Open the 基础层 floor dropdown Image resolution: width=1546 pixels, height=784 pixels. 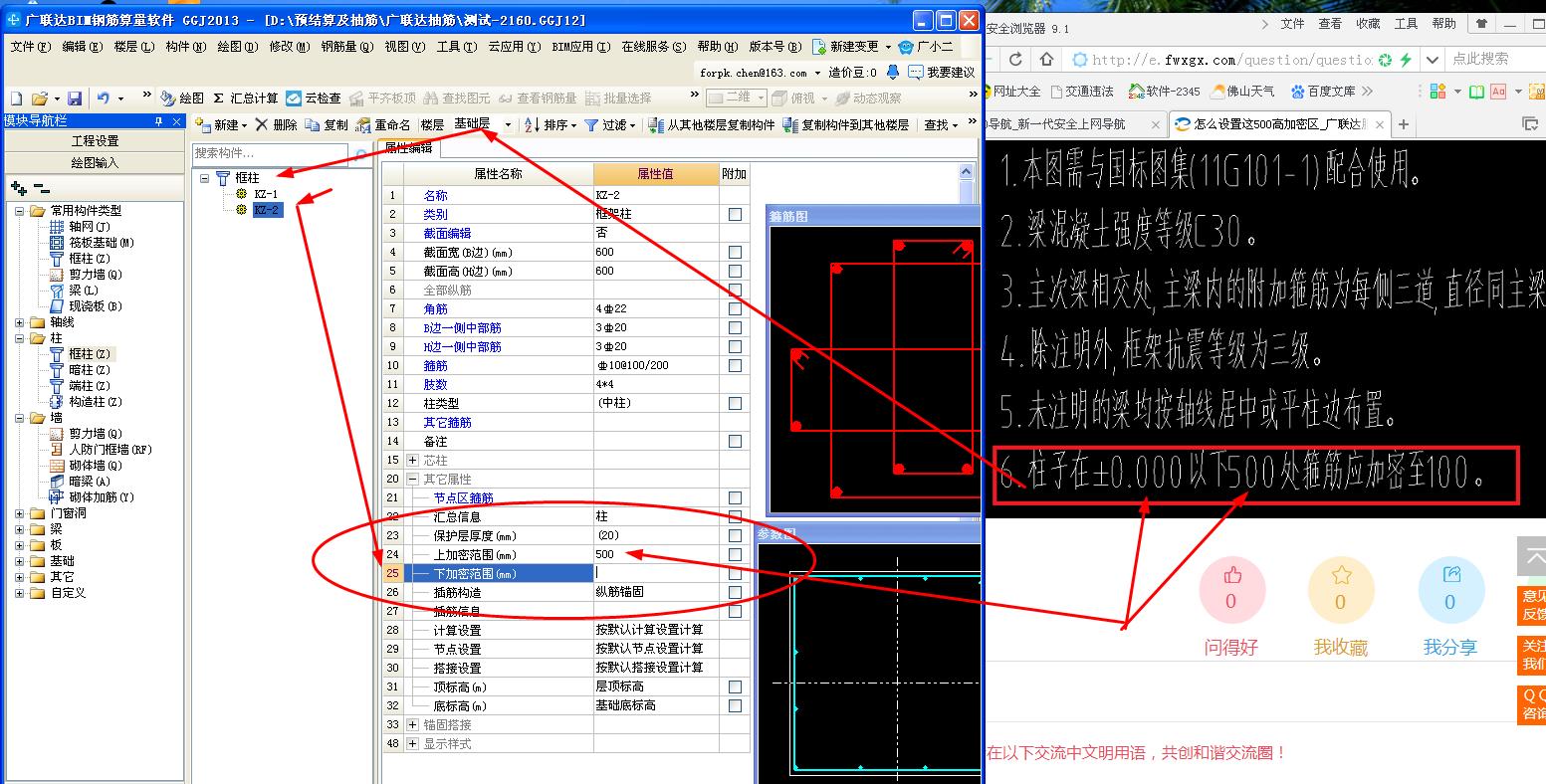tap(508, 124)
